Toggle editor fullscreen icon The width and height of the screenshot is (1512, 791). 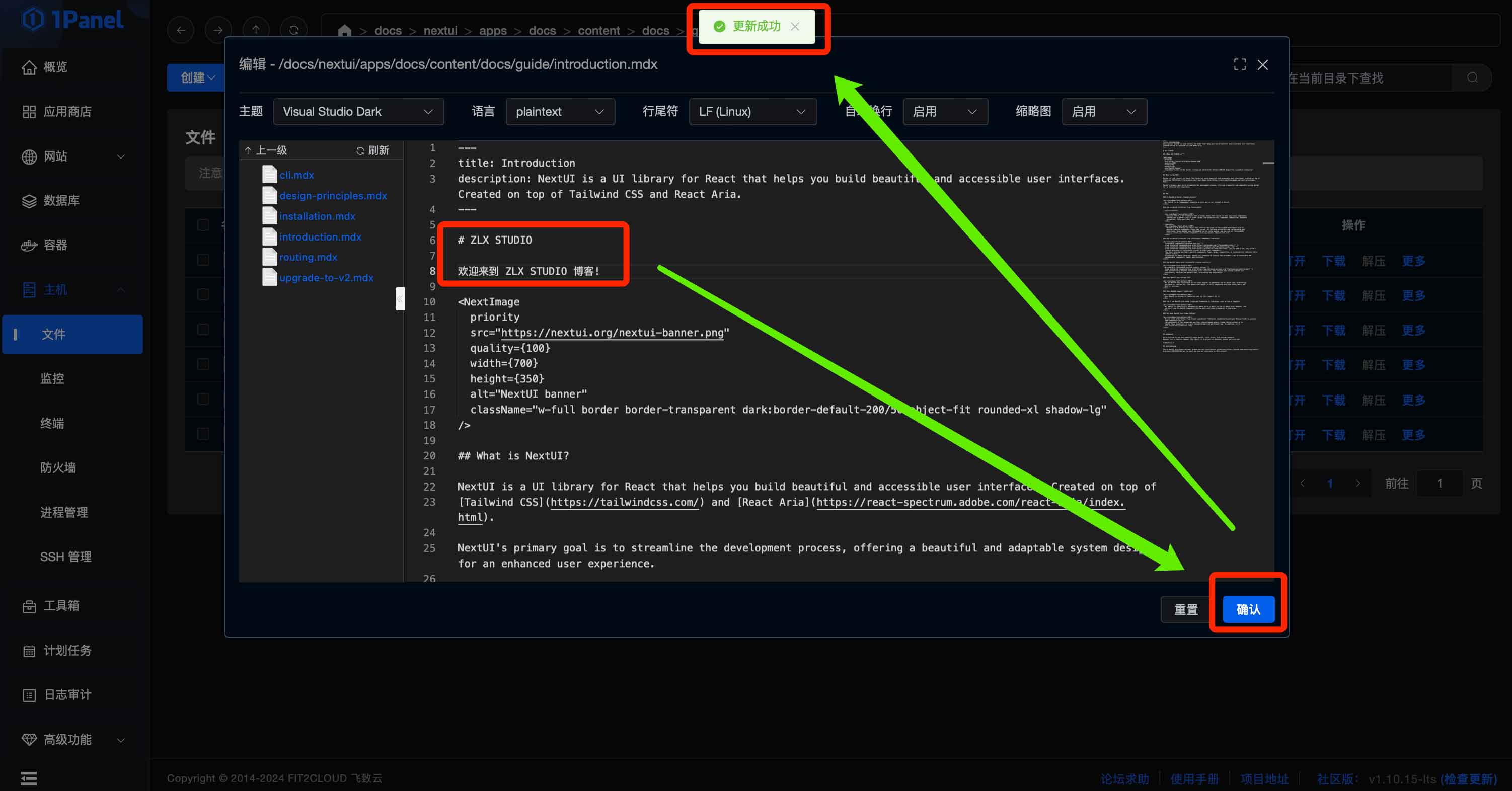click(x=1239, y=64)
